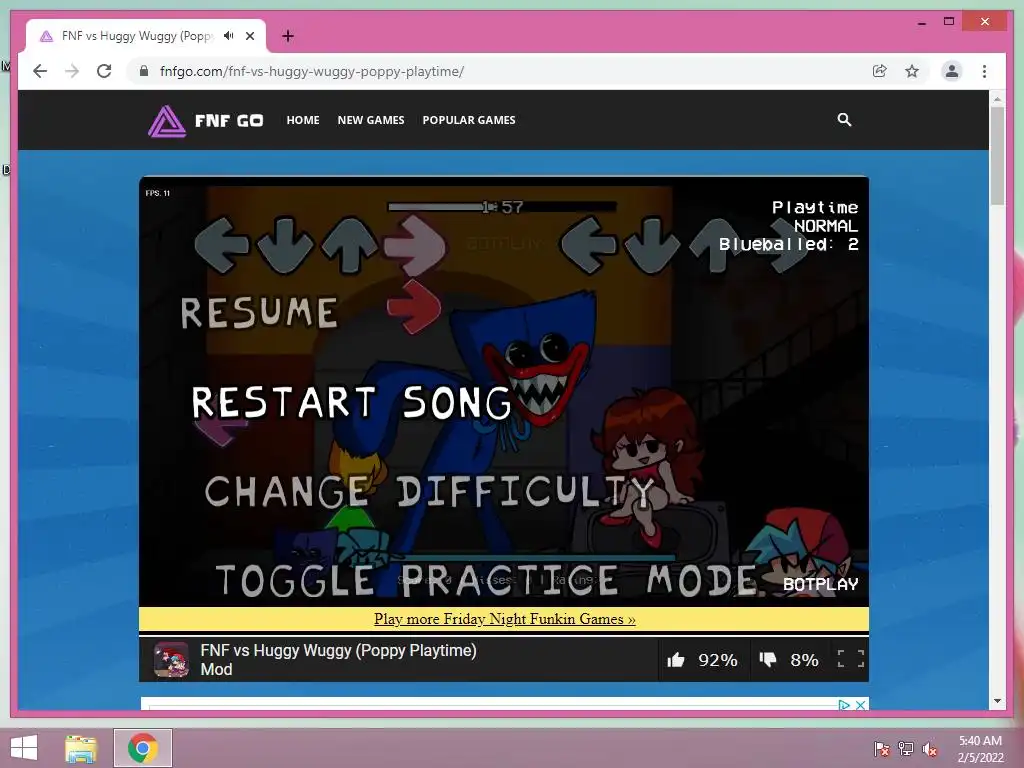Click the game thumbnail beside title

pyautogui.click(x=171, y=660)
